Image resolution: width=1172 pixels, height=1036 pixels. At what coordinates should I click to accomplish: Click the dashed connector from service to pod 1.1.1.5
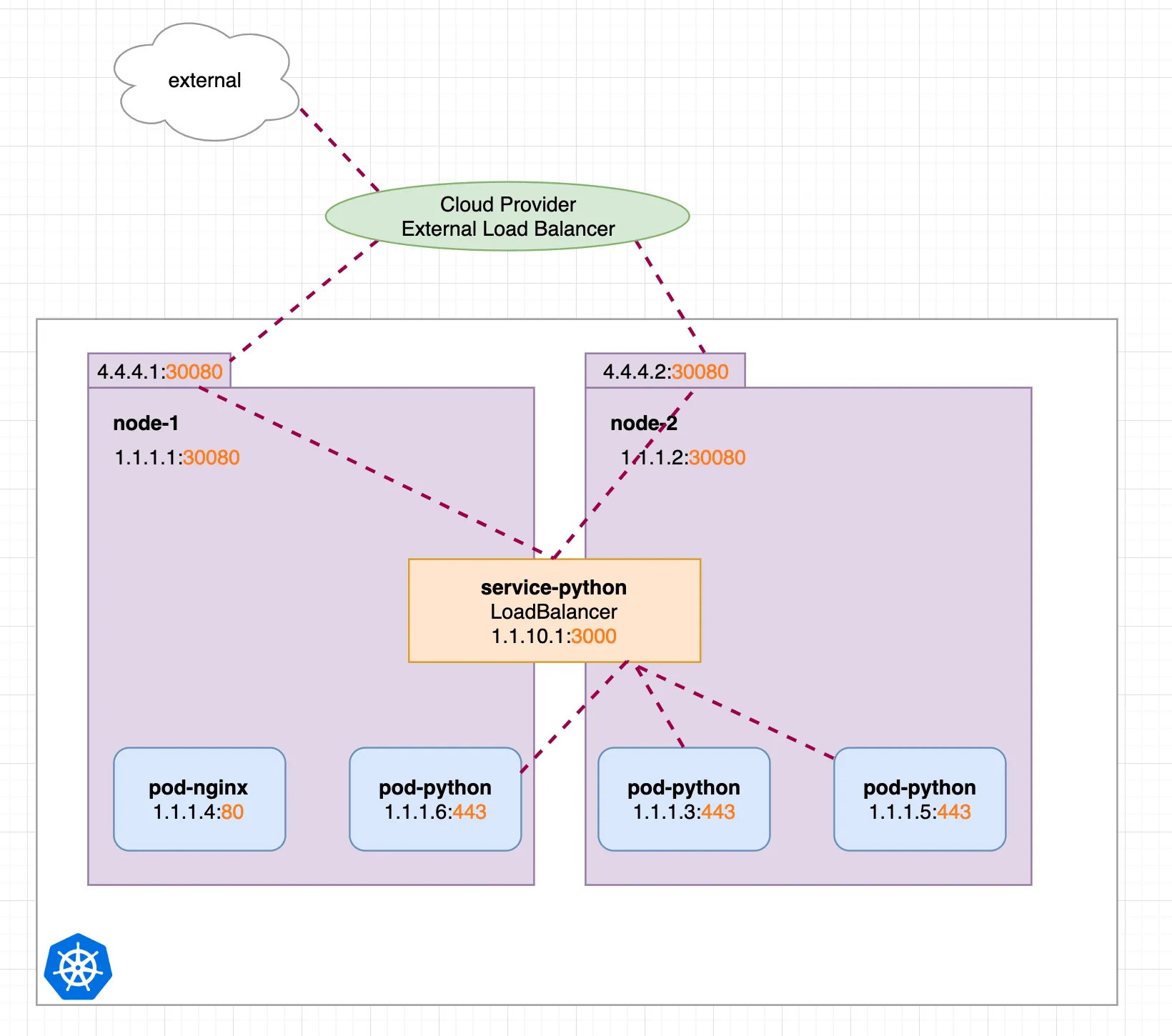(736, 712)
